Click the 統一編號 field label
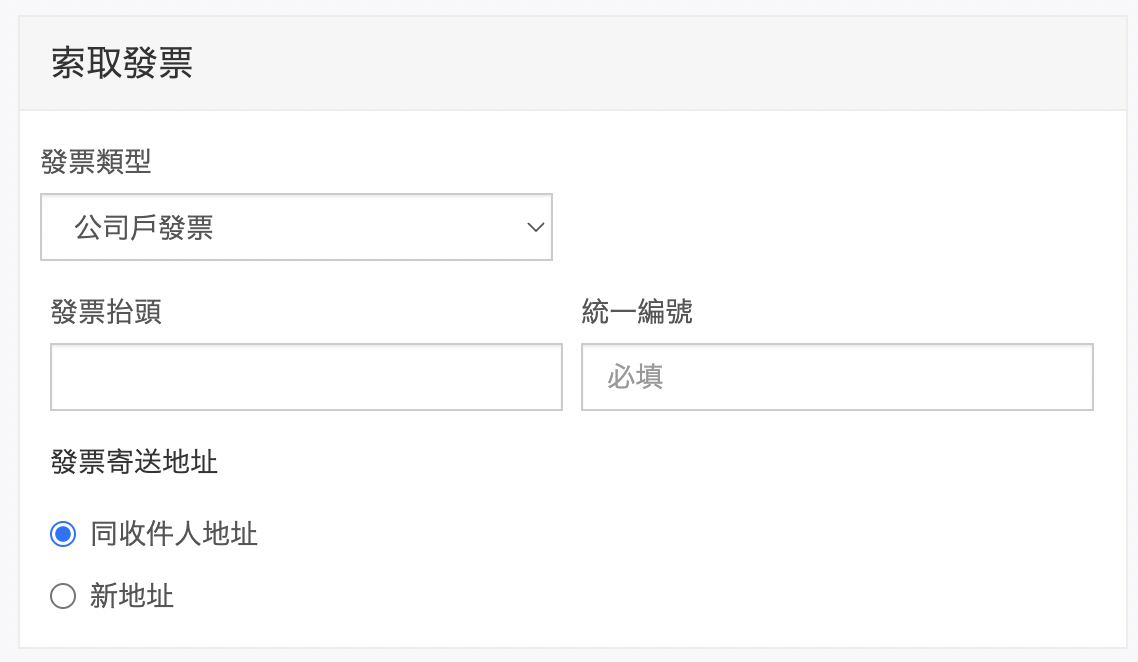Viewport: 1138px width, 662px height. point(637,312)
